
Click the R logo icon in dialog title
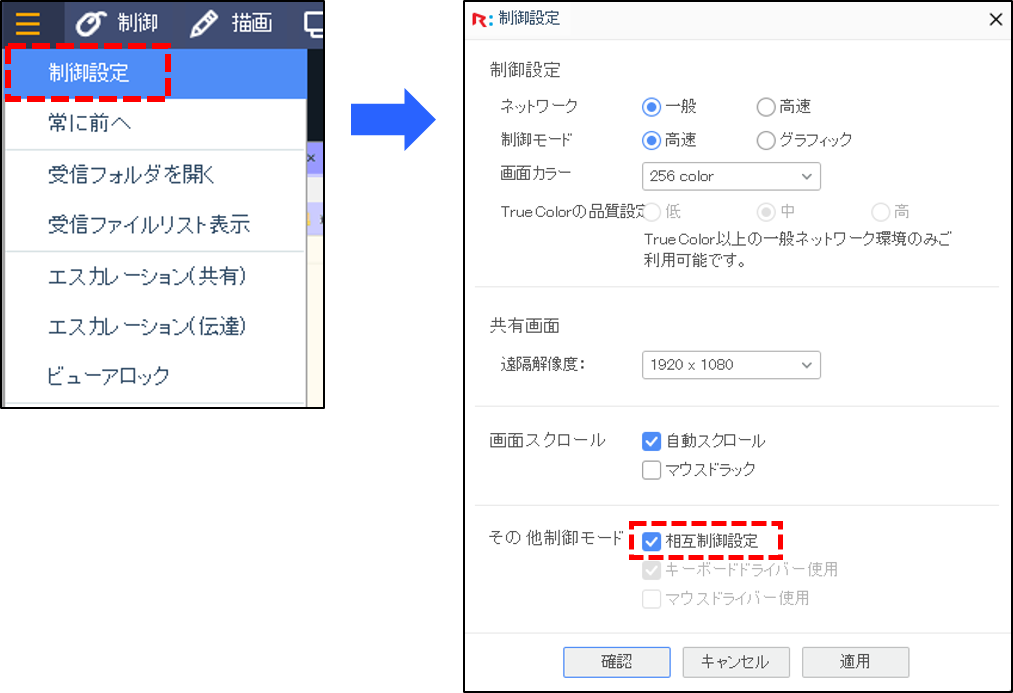click(x=482, y=19)
